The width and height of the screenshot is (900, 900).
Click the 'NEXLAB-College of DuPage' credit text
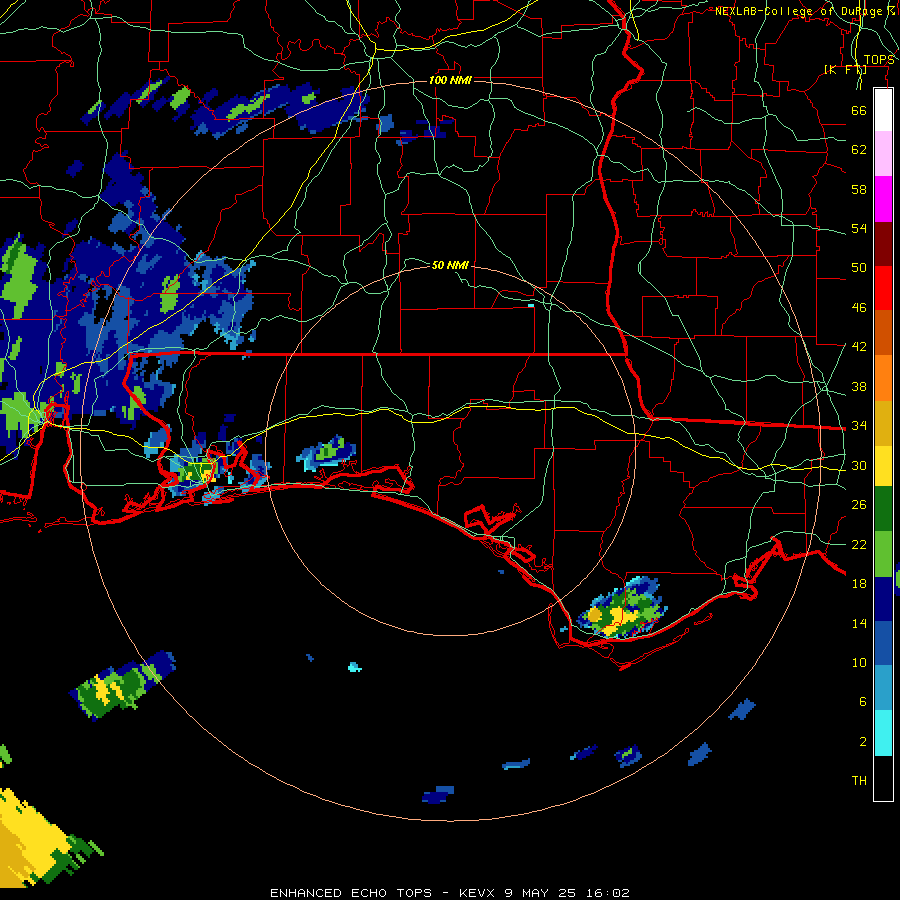tap(800, 11)
